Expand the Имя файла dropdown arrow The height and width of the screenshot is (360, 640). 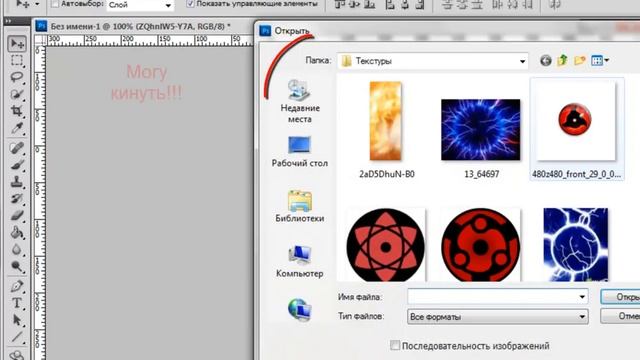point(582,297)
